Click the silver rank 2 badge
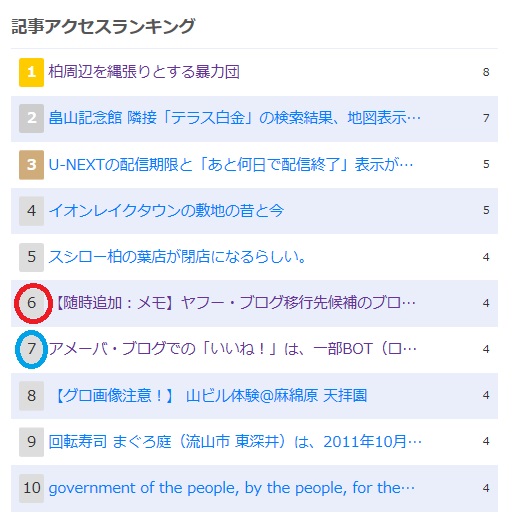 31,118
